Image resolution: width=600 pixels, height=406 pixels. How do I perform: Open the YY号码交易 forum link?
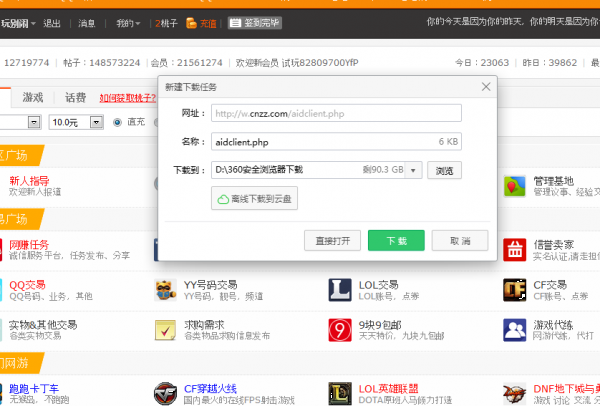[x=210, y=285]
